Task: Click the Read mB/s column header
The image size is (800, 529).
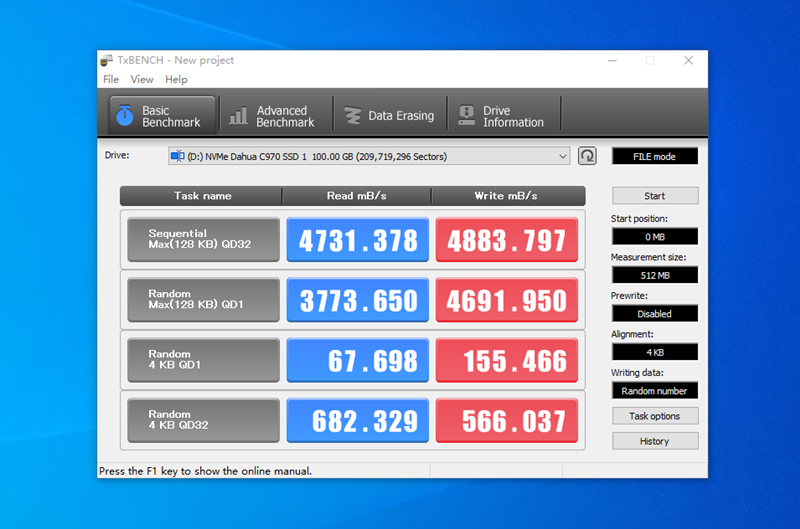Action: [x=357, y=196]
